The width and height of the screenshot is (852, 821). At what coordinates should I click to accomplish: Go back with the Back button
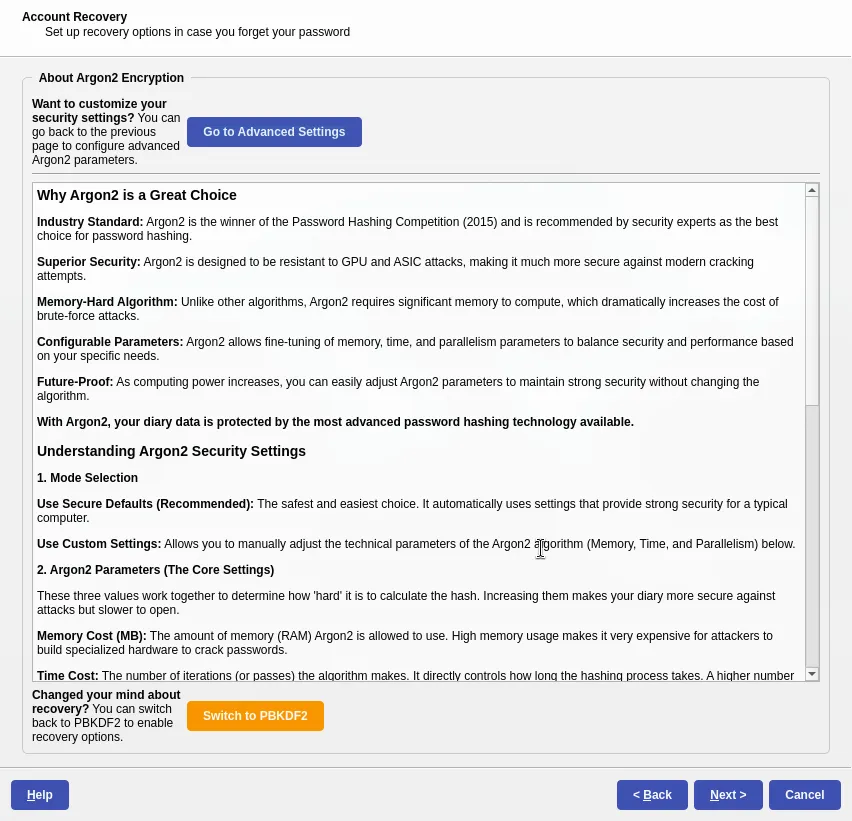coord(652,795)
